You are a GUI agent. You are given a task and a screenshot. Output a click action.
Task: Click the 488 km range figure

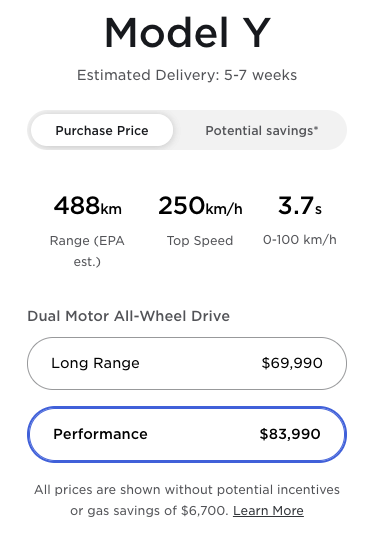(x=87, y=206)
